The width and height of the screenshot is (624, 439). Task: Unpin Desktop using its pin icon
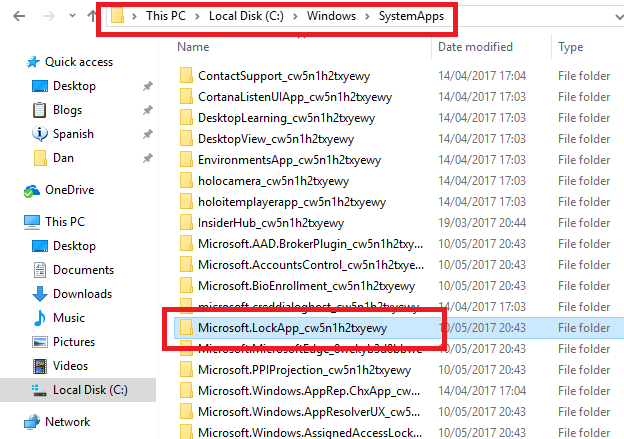148,86
